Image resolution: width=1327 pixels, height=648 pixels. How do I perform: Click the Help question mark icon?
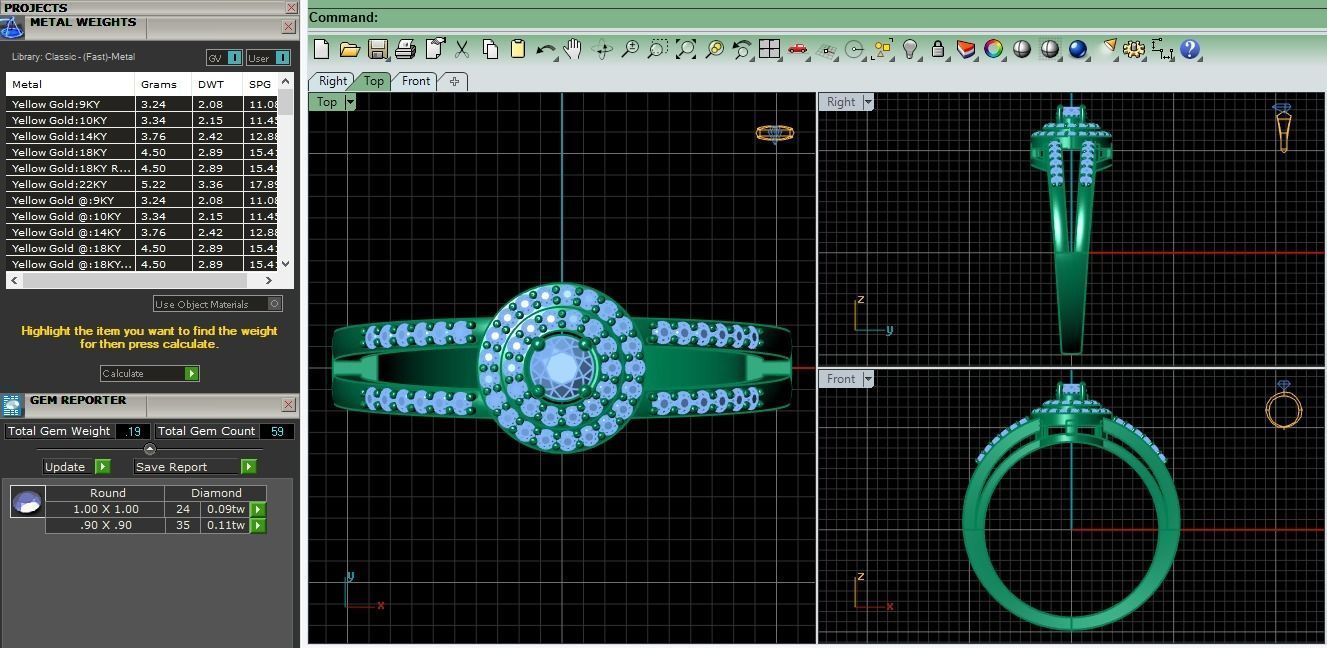click(x=1190, y=48)
